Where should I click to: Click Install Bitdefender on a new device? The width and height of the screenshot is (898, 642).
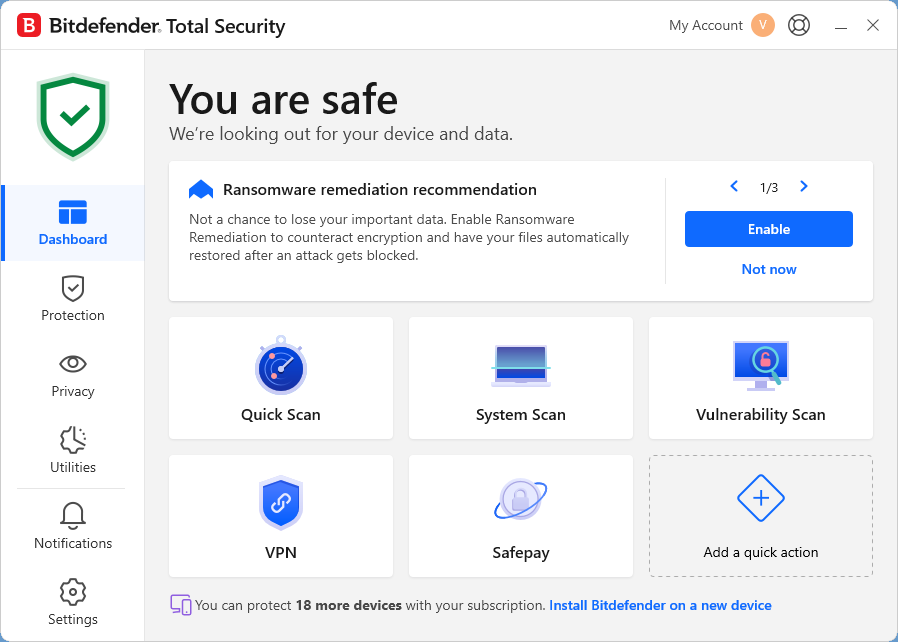click(x=660, y=605)
